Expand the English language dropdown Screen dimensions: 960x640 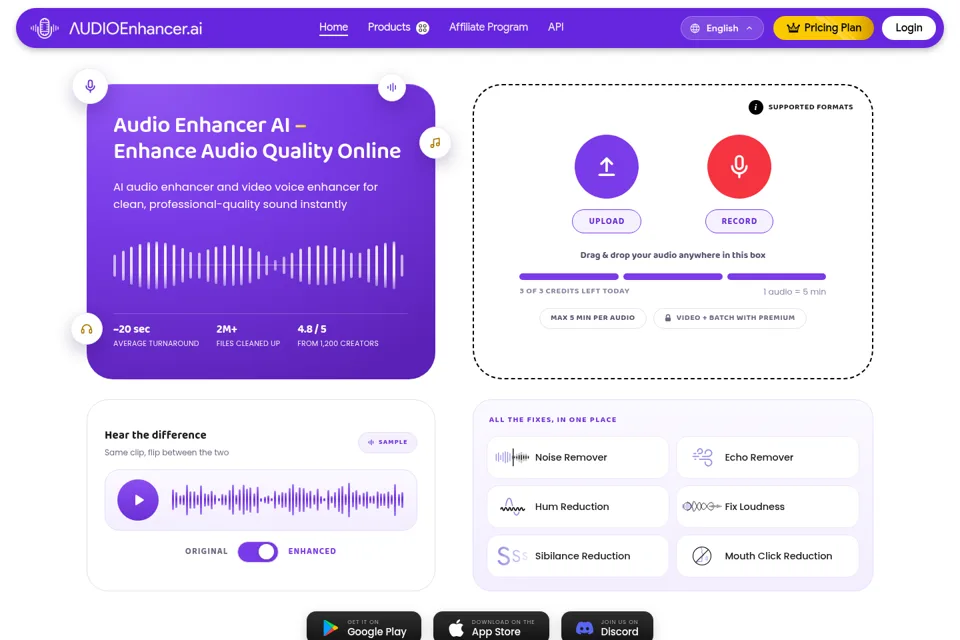click(x=722, y=28)
